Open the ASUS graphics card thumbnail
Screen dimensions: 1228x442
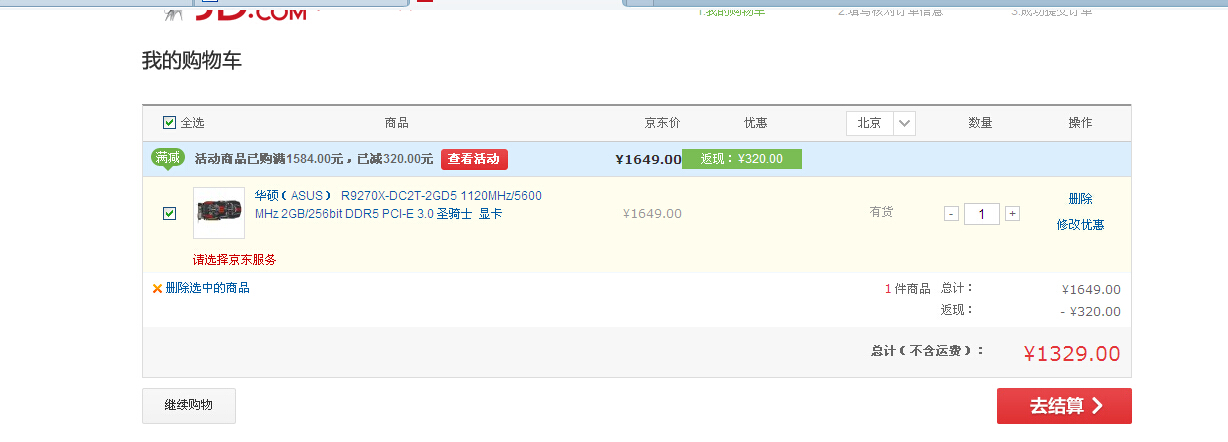[x=219, y=213]
